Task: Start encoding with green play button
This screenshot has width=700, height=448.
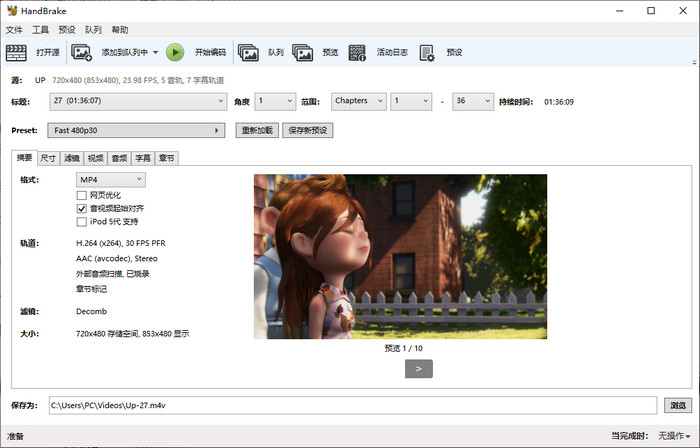Action: [x=175, y=52]
